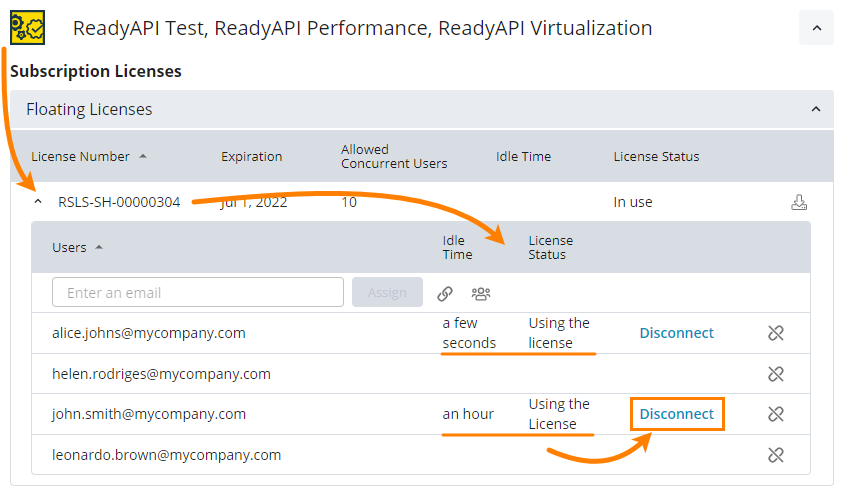Unassign leonardo.brown@mycompany.com using the unlink icon
The width and height of the screenshot is (841, 494).
point(775,455)
